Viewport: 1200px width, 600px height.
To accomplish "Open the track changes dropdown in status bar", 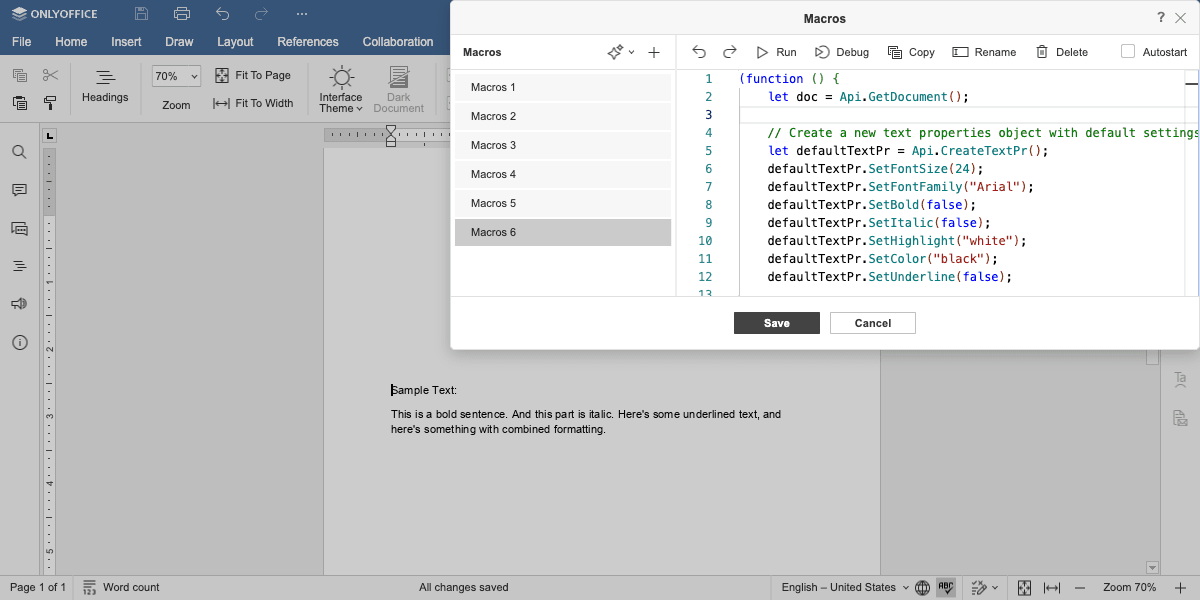I will click(x=985, y=587).
